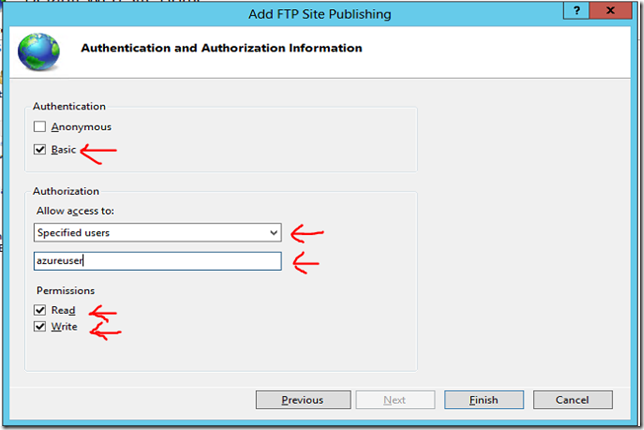The image size is (644, 430).
Task: Enable the Anonymous authentication checkbox
Action: pyautogui.click(x=40, y=126)
